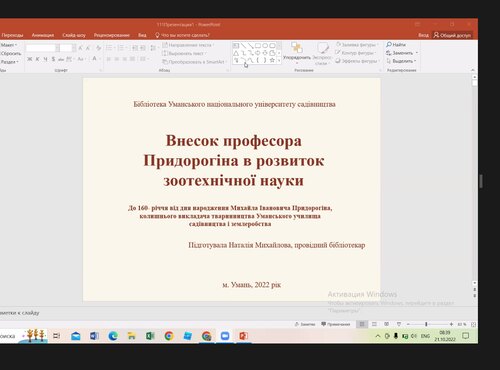Click Общий доступ share button

tap(452, 35)
